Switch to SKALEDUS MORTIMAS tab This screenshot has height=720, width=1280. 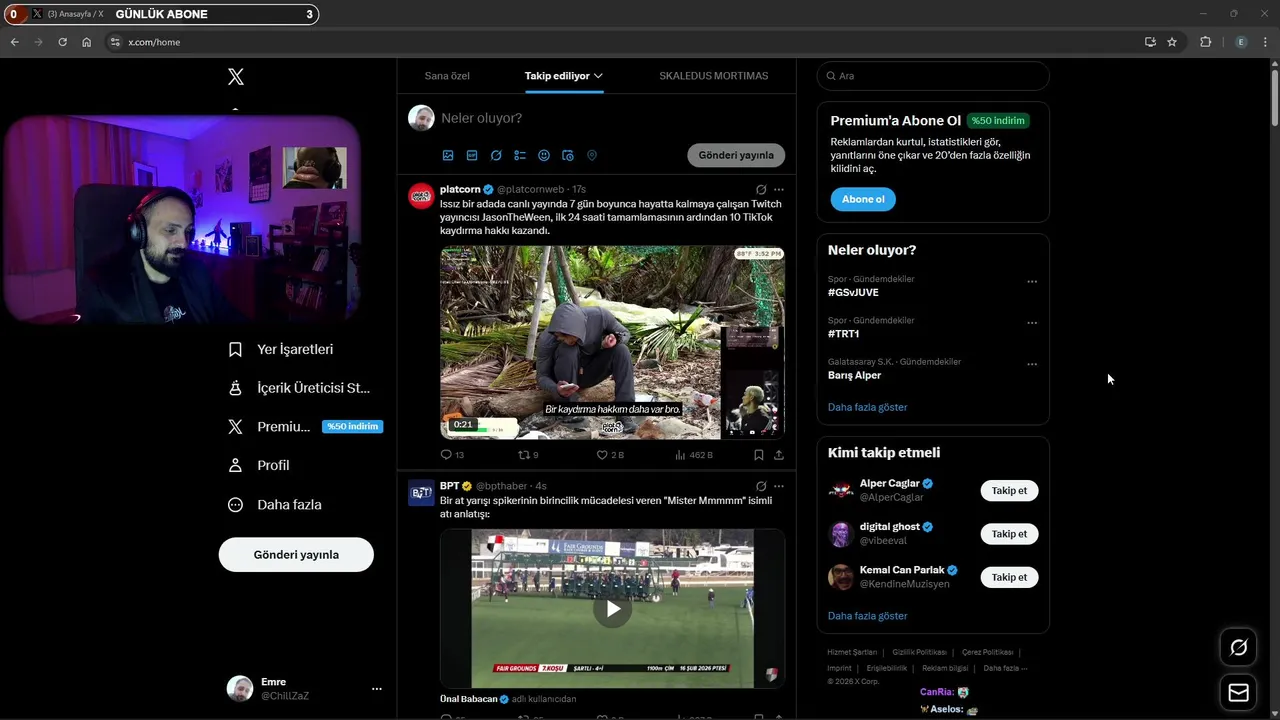713,76
